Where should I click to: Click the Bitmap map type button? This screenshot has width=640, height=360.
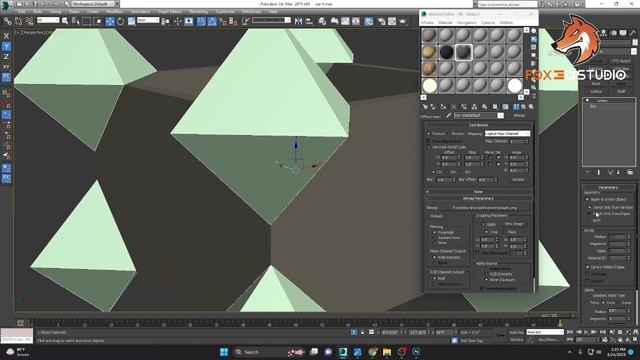coord(519,116)
